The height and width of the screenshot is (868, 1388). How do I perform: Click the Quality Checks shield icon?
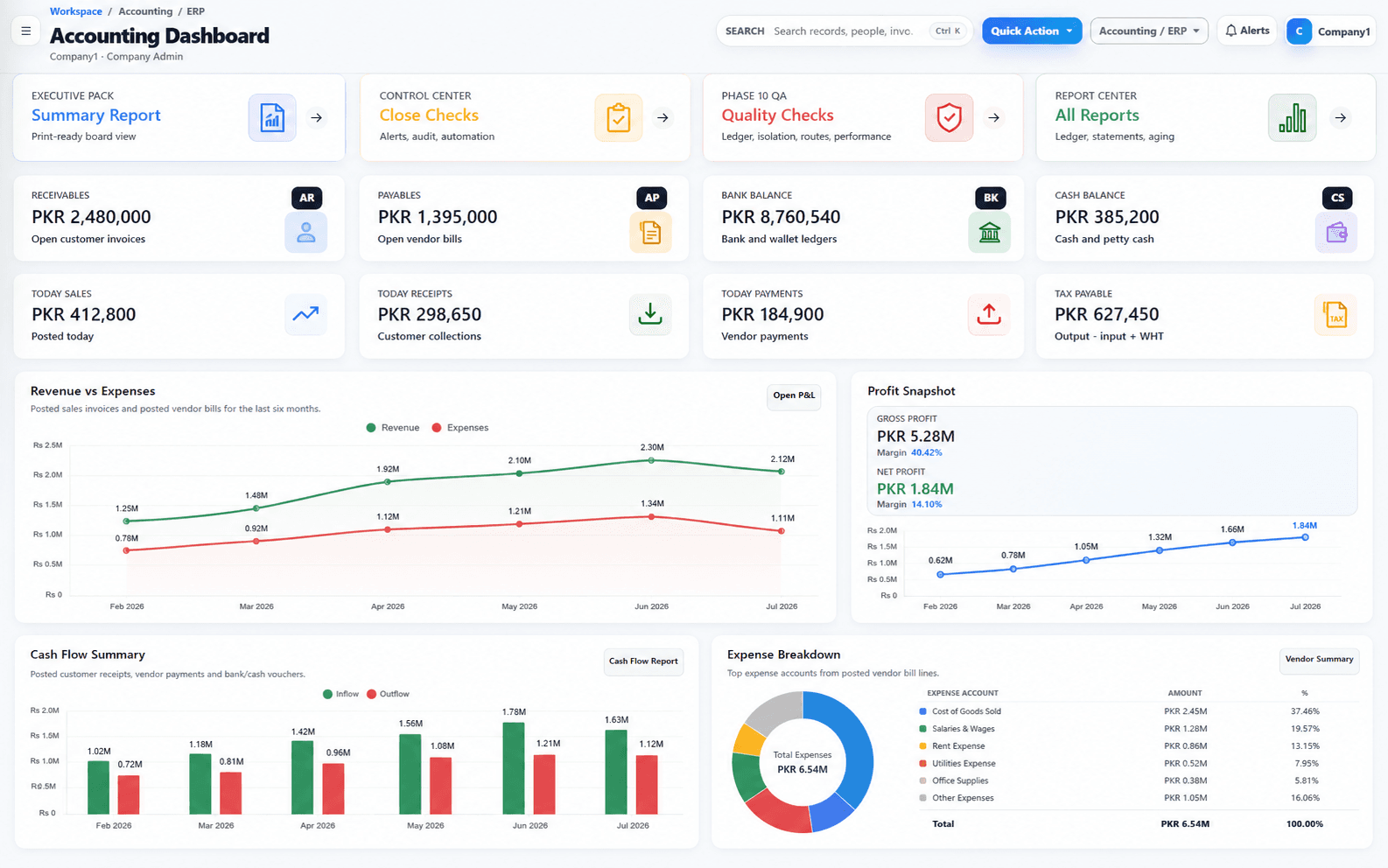pyautogui.click(x=949, y=117)
